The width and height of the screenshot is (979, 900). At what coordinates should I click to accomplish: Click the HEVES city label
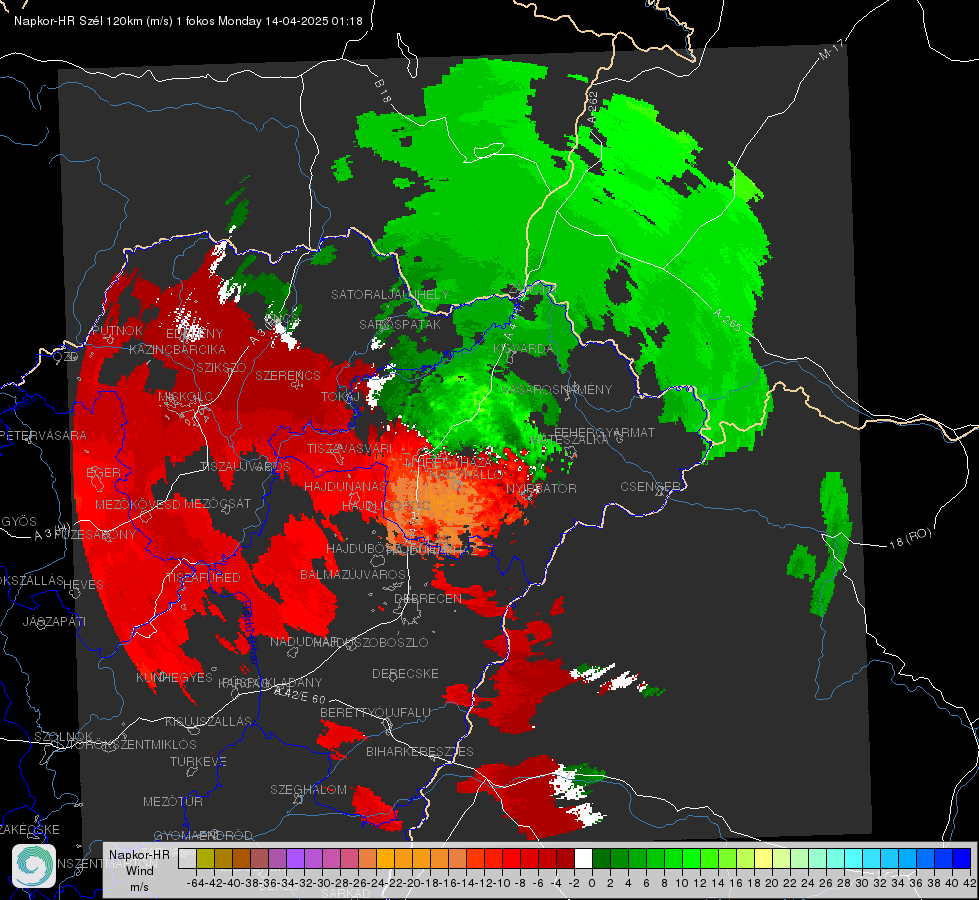[x=84, y=585]
